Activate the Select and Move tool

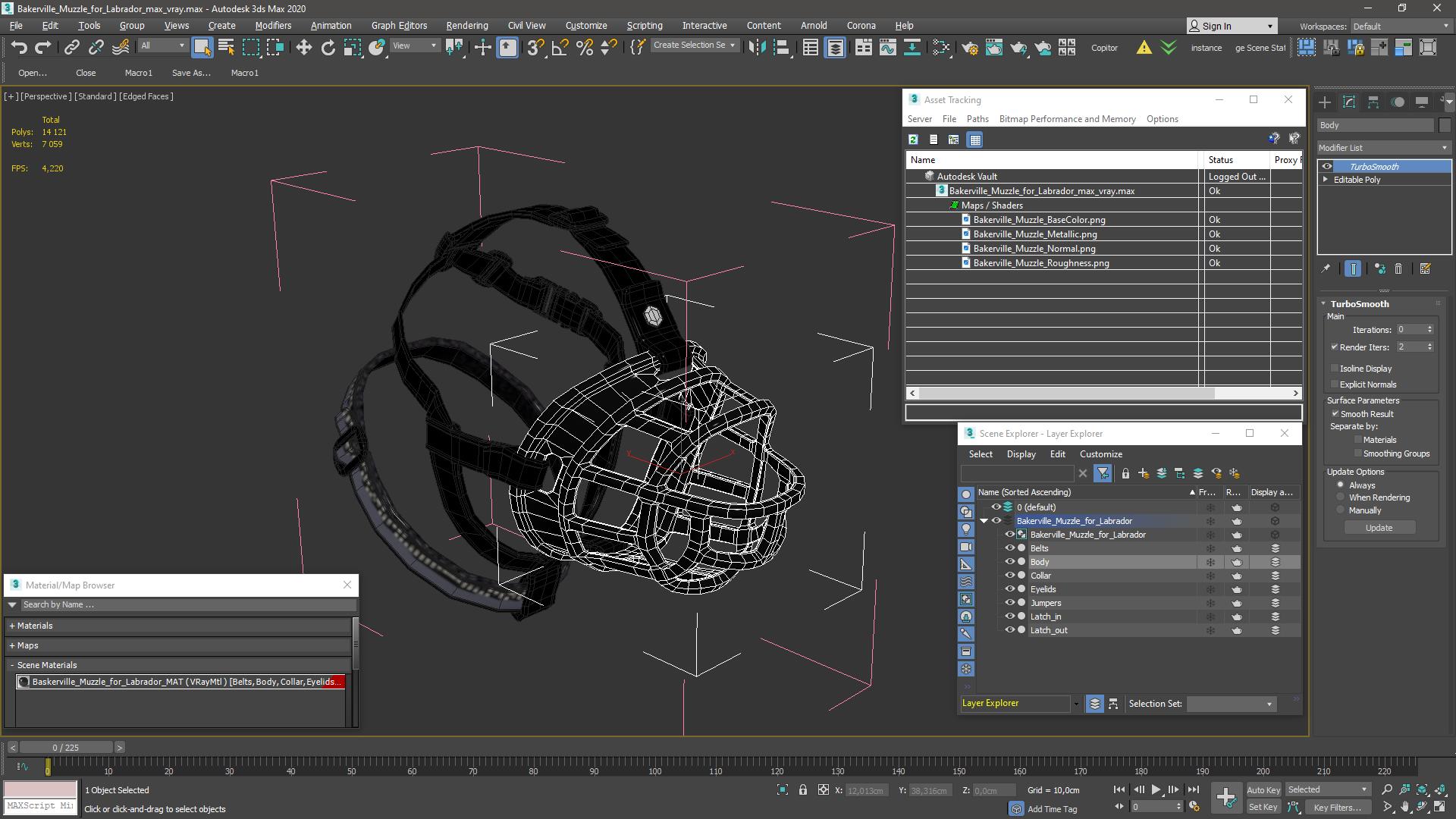tap(303, 47)
